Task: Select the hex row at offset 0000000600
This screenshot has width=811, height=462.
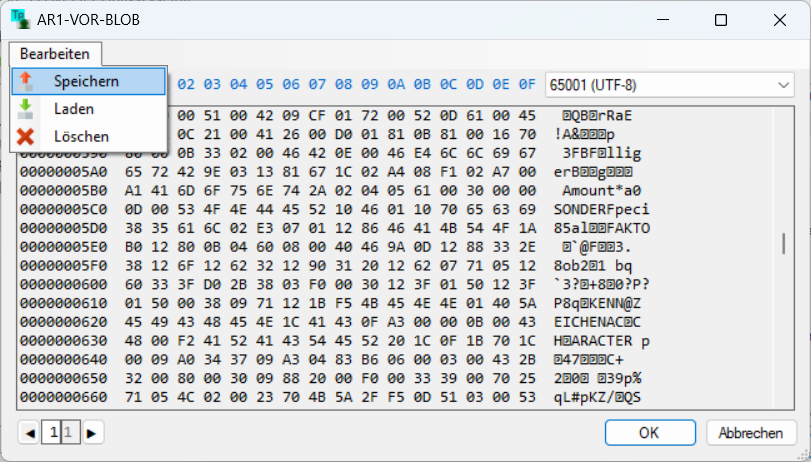Action: point(60,284)
